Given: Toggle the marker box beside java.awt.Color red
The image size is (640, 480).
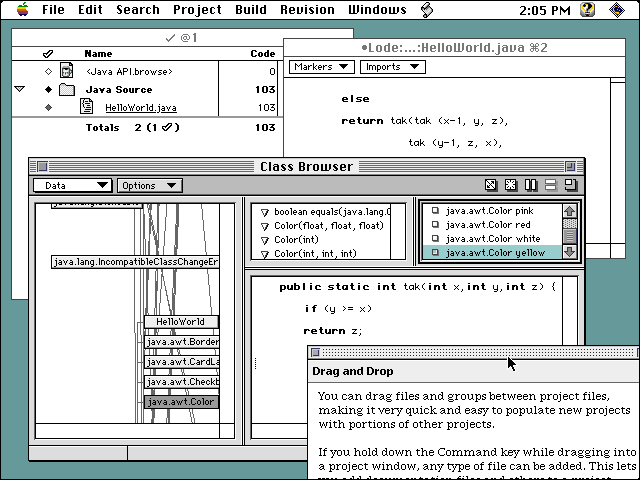Looking at the screenshot, I should (x=435, y=224).
